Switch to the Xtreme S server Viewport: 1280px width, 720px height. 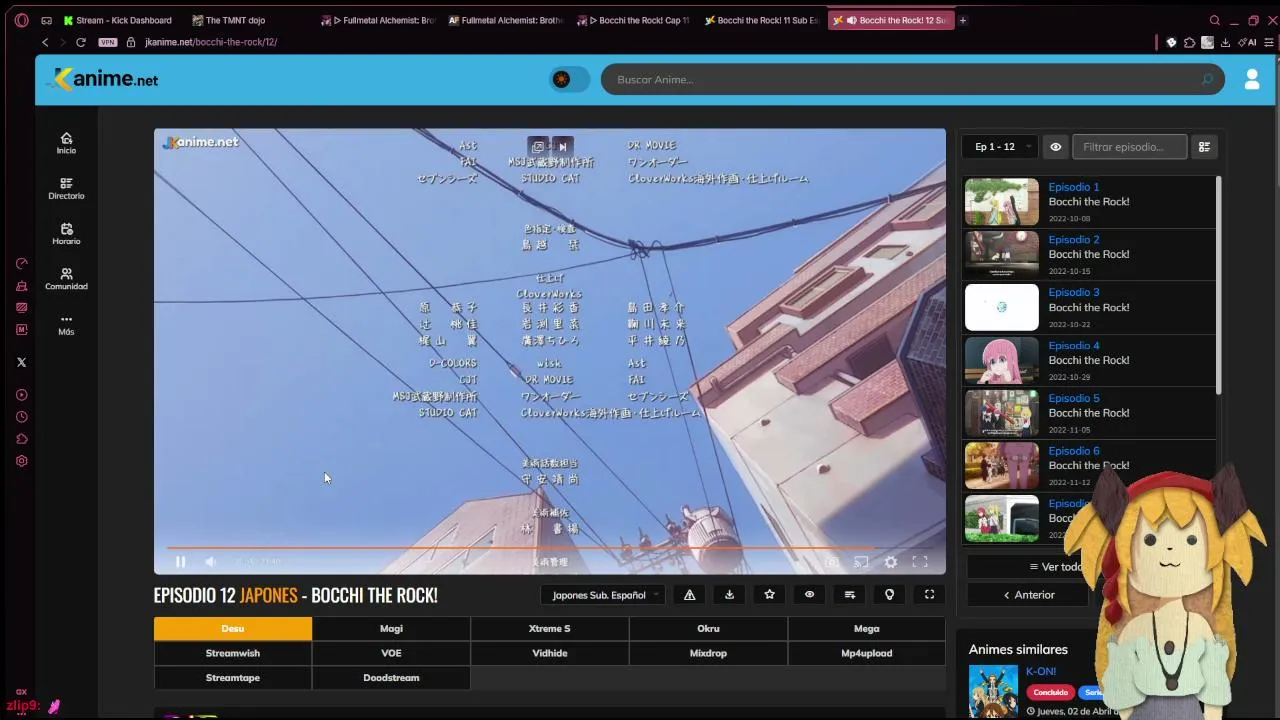(549, 628)
